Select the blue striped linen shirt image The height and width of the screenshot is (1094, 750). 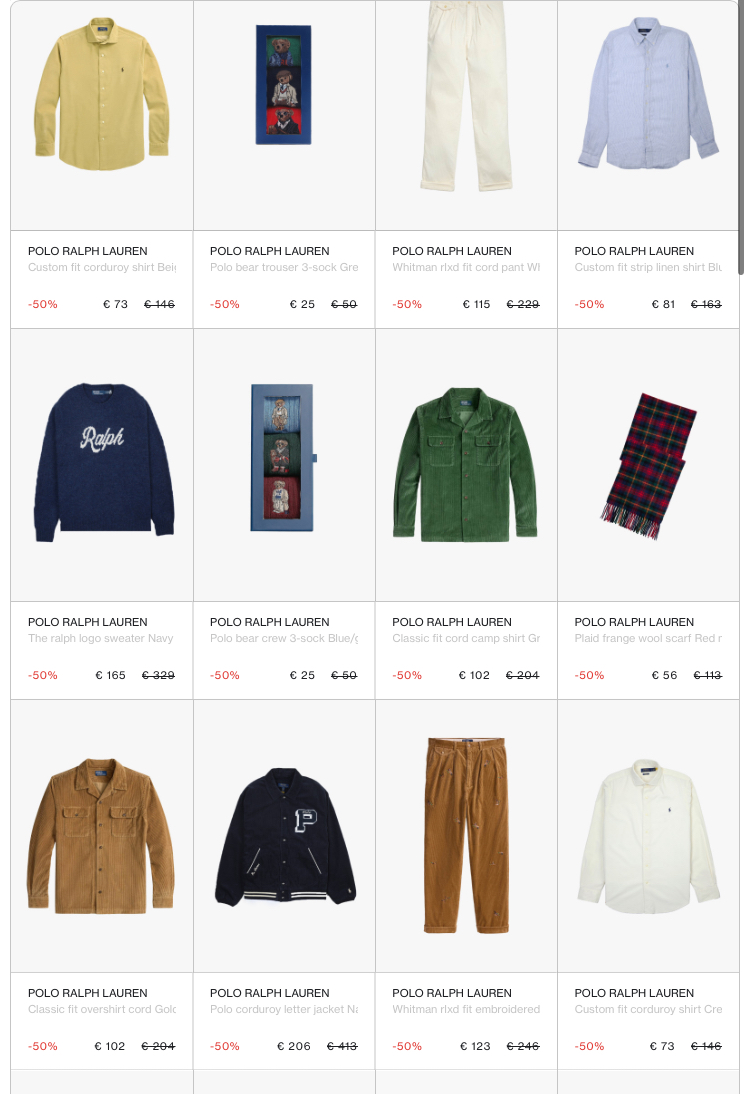click(648, 93)
